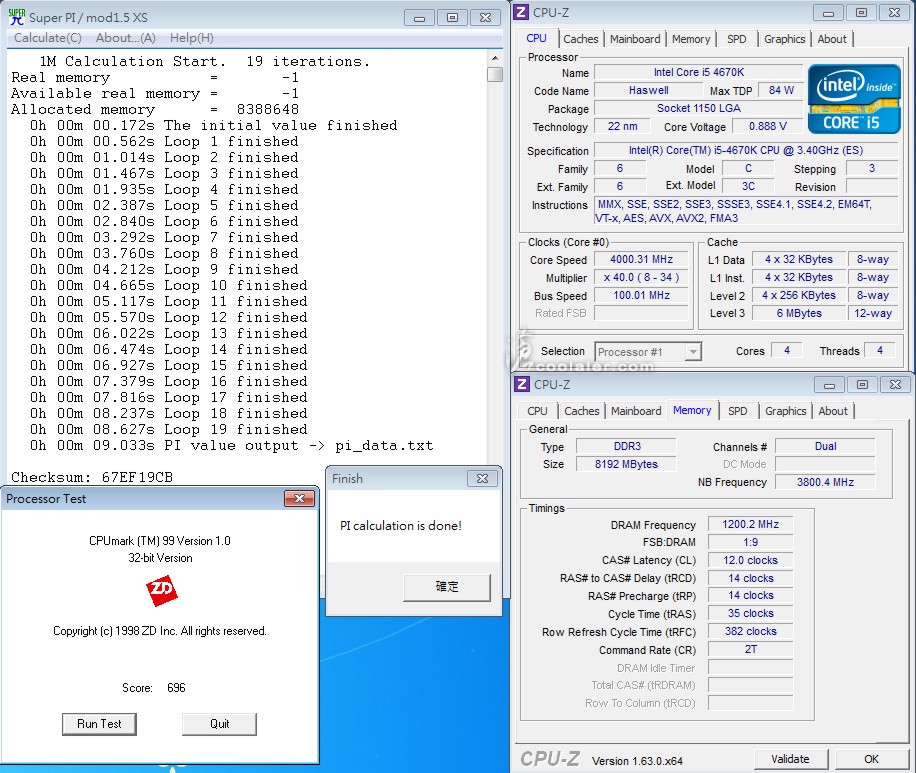916x773 pixels.
Task: Minimize the Super PI window
Action: point(419,18)
